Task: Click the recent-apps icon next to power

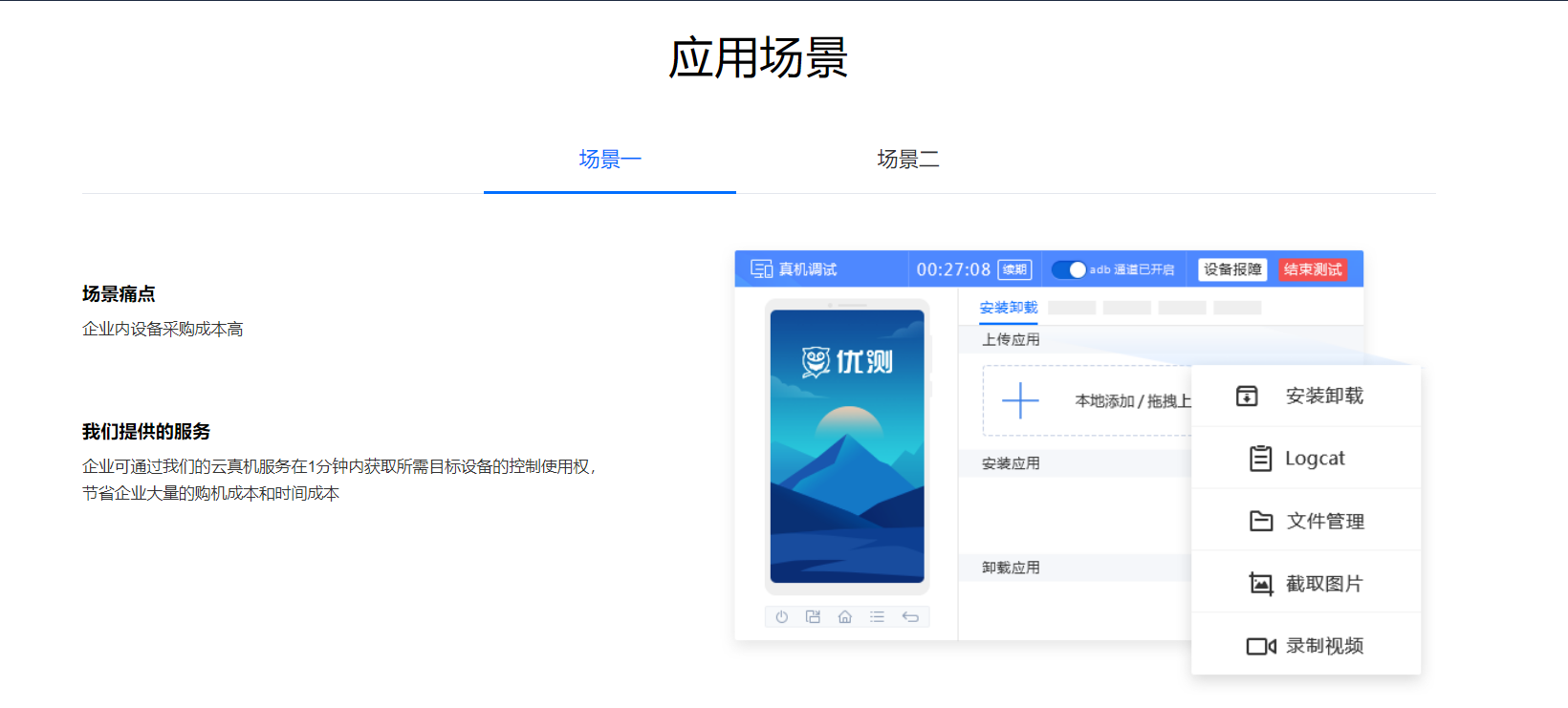Action: 814,617
